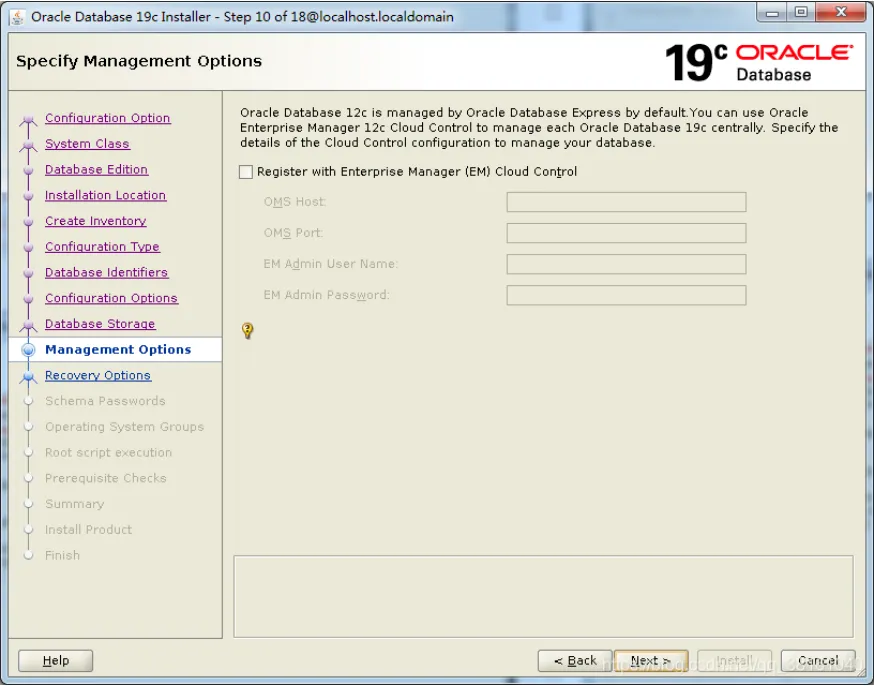Select the current Management Options step

118,349
